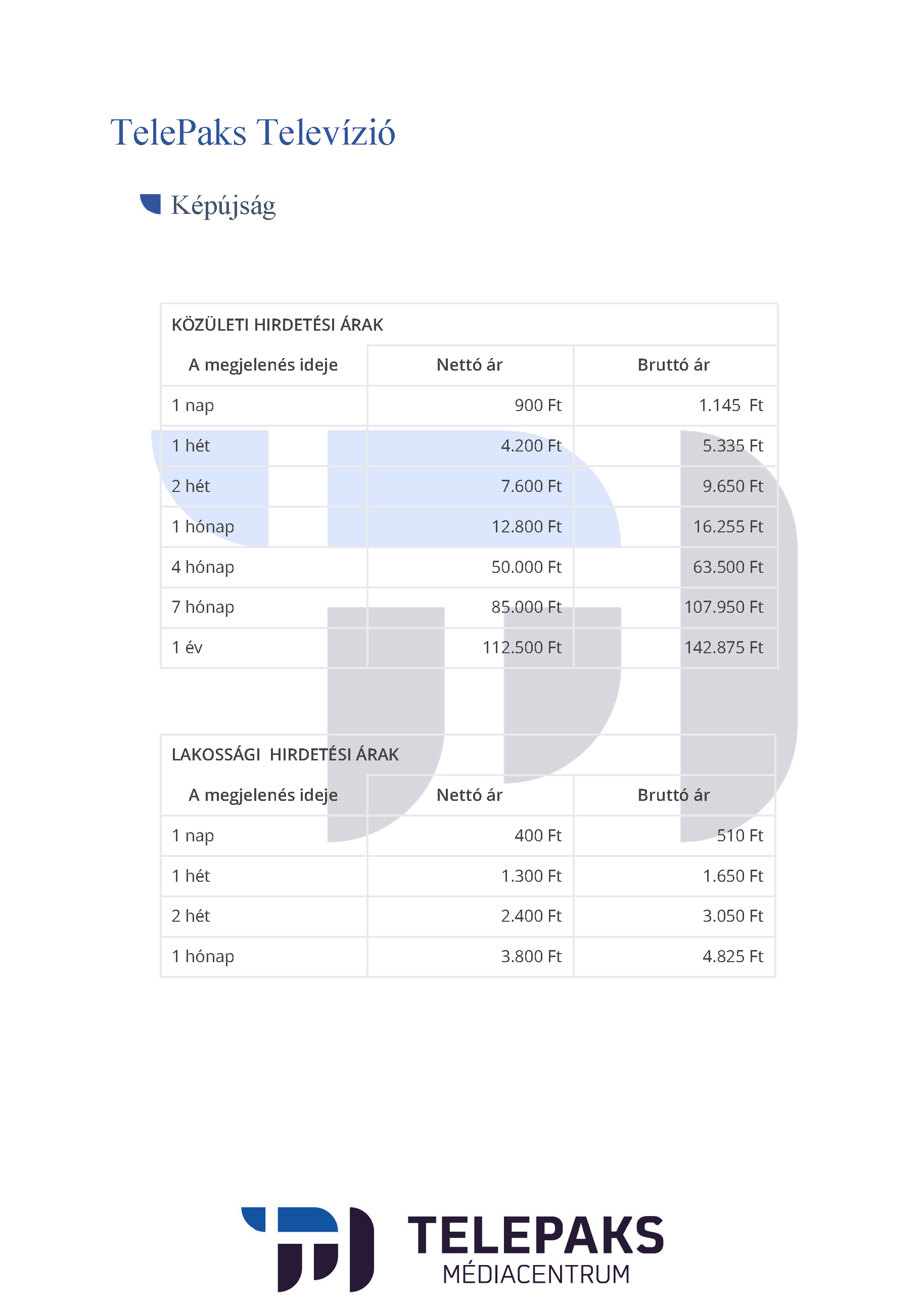
Task: Click the 900 Ft net price cell
Action: 537,405
